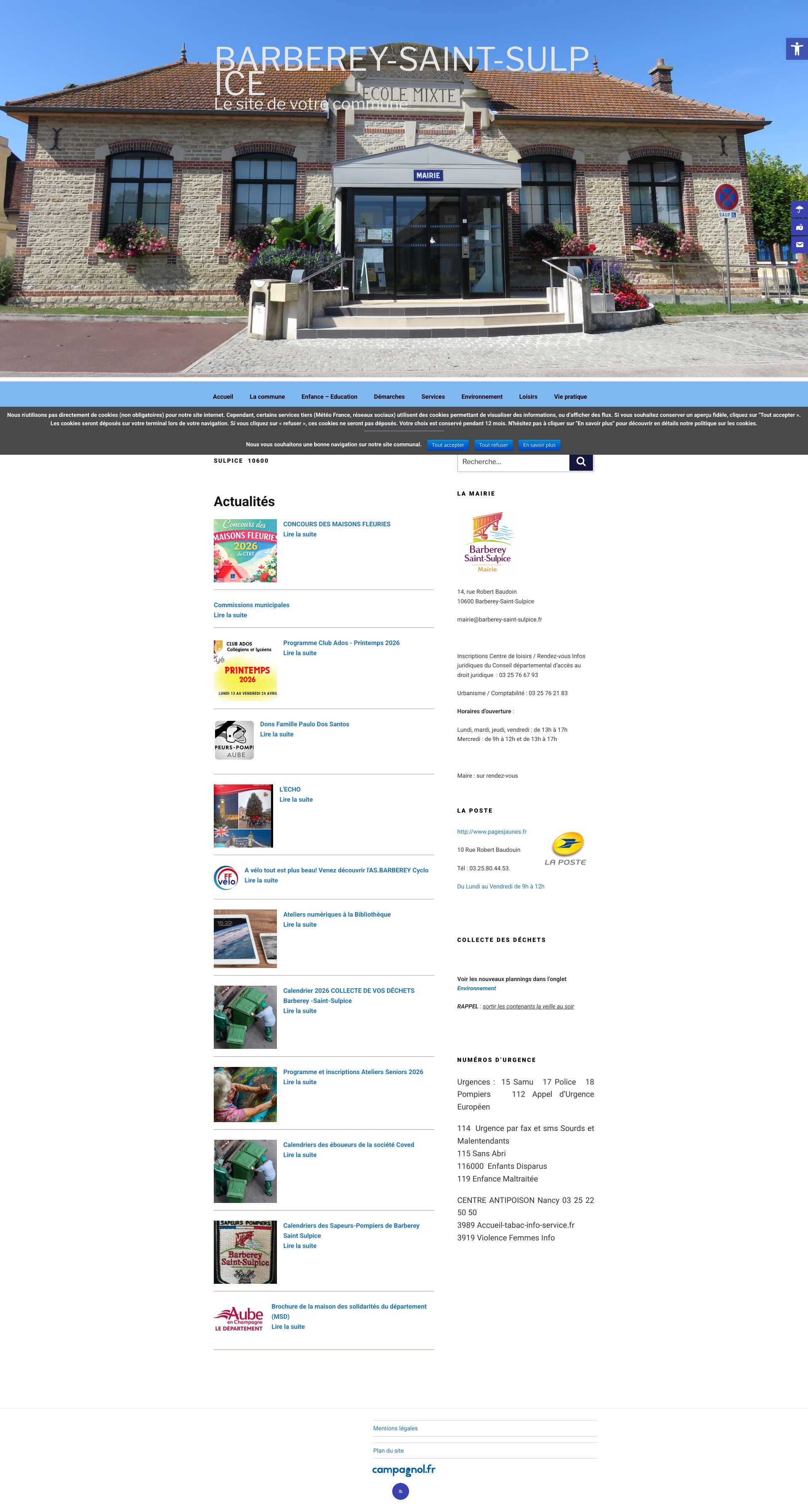Click the En savoir plus cookie button
This screenshot has width=808, height=1512.
[x=539, y=445]
